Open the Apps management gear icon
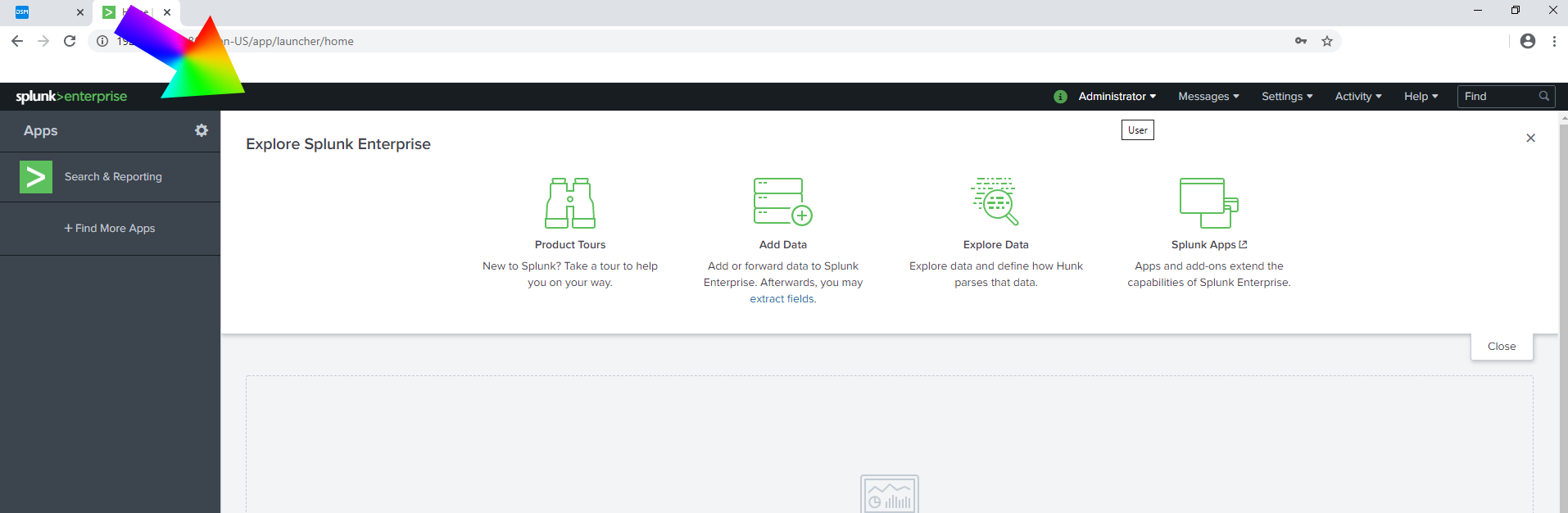 (202, 130)
